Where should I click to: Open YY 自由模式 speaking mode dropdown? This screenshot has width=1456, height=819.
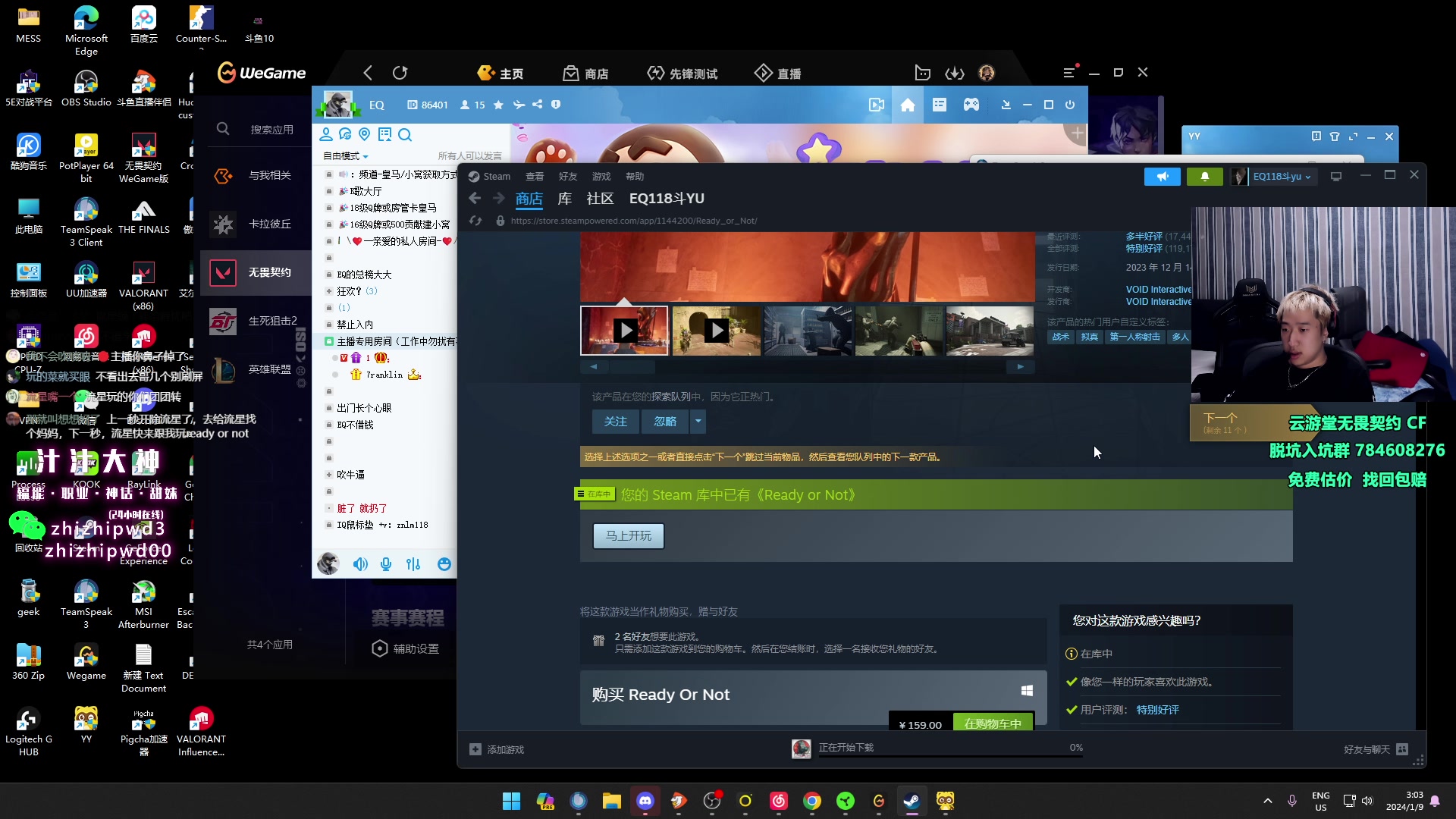point(346,156)
